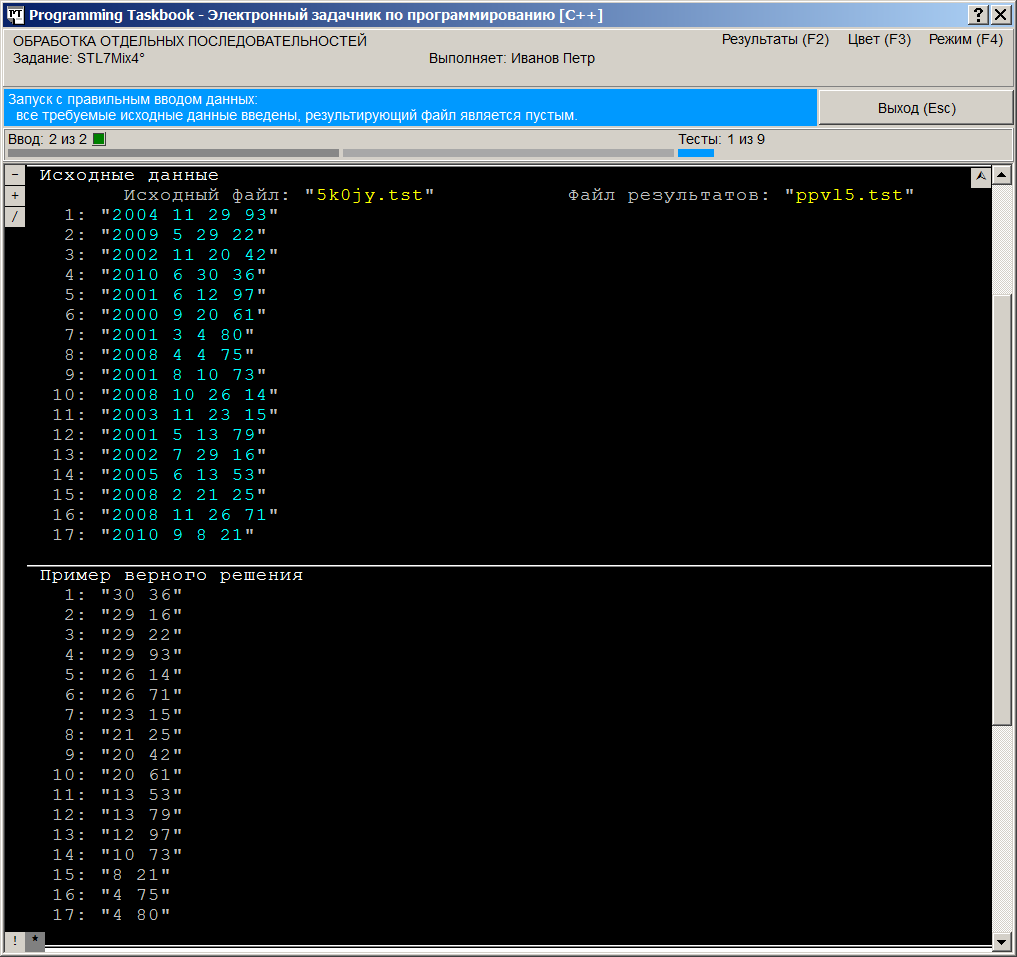Click the exclamation mark button at the bottom
This screenshot has height=957, width=1017.
(15, 940)
